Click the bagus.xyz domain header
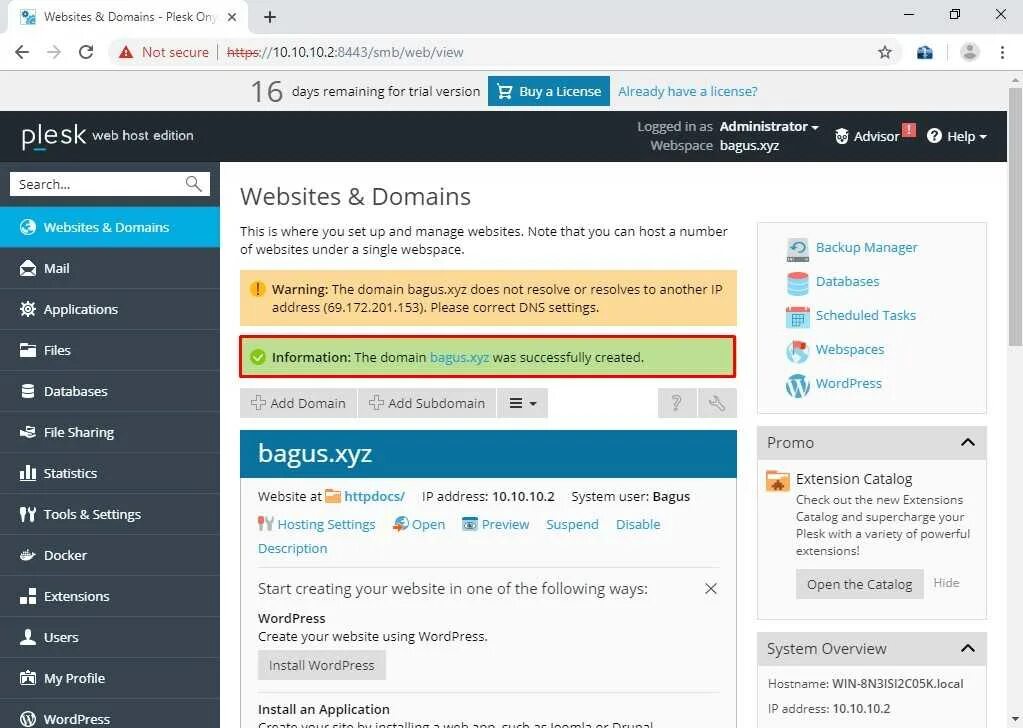 (315, 453)
